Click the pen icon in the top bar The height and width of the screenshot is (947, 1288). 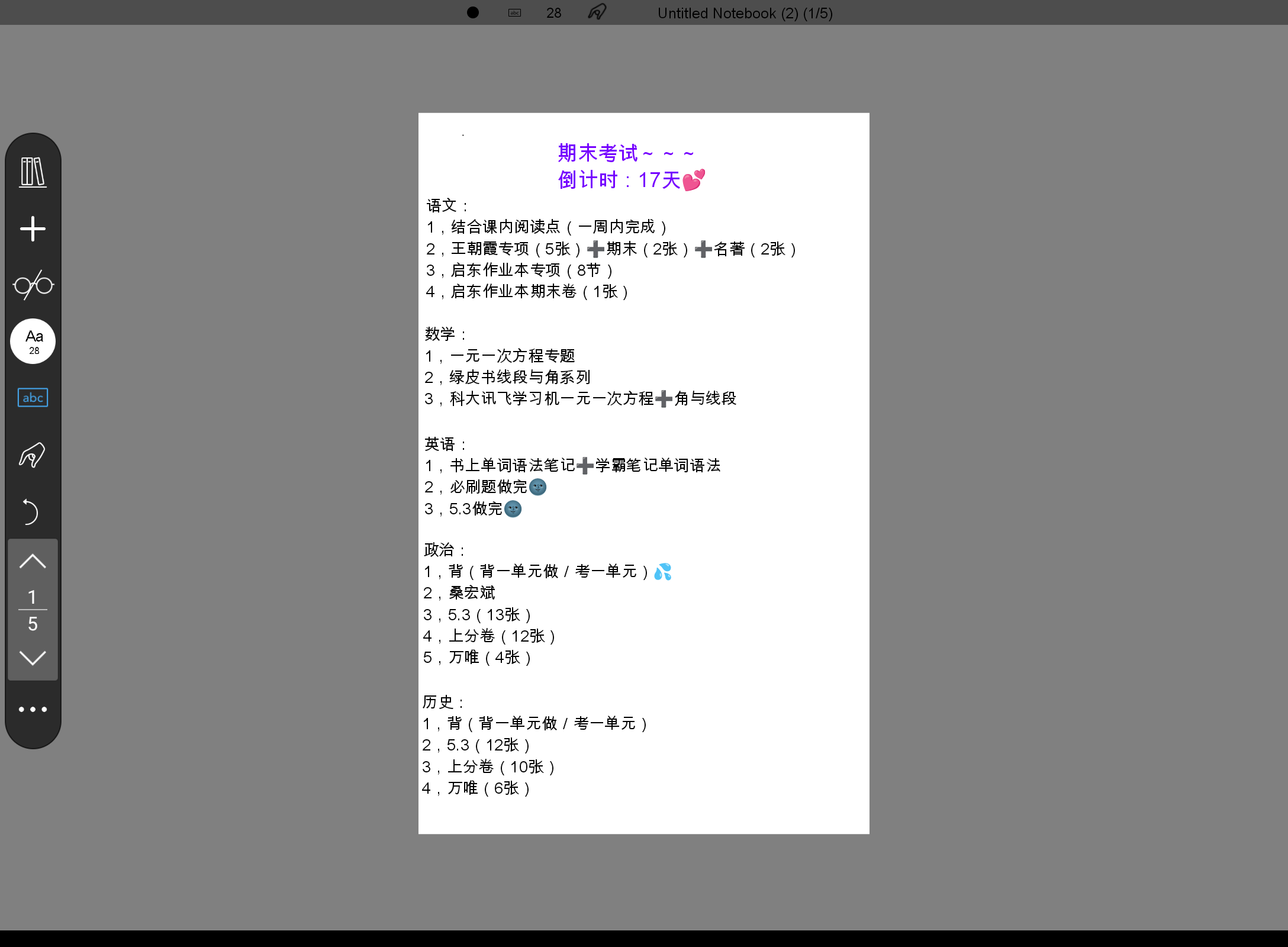click(x=597, y=12)
